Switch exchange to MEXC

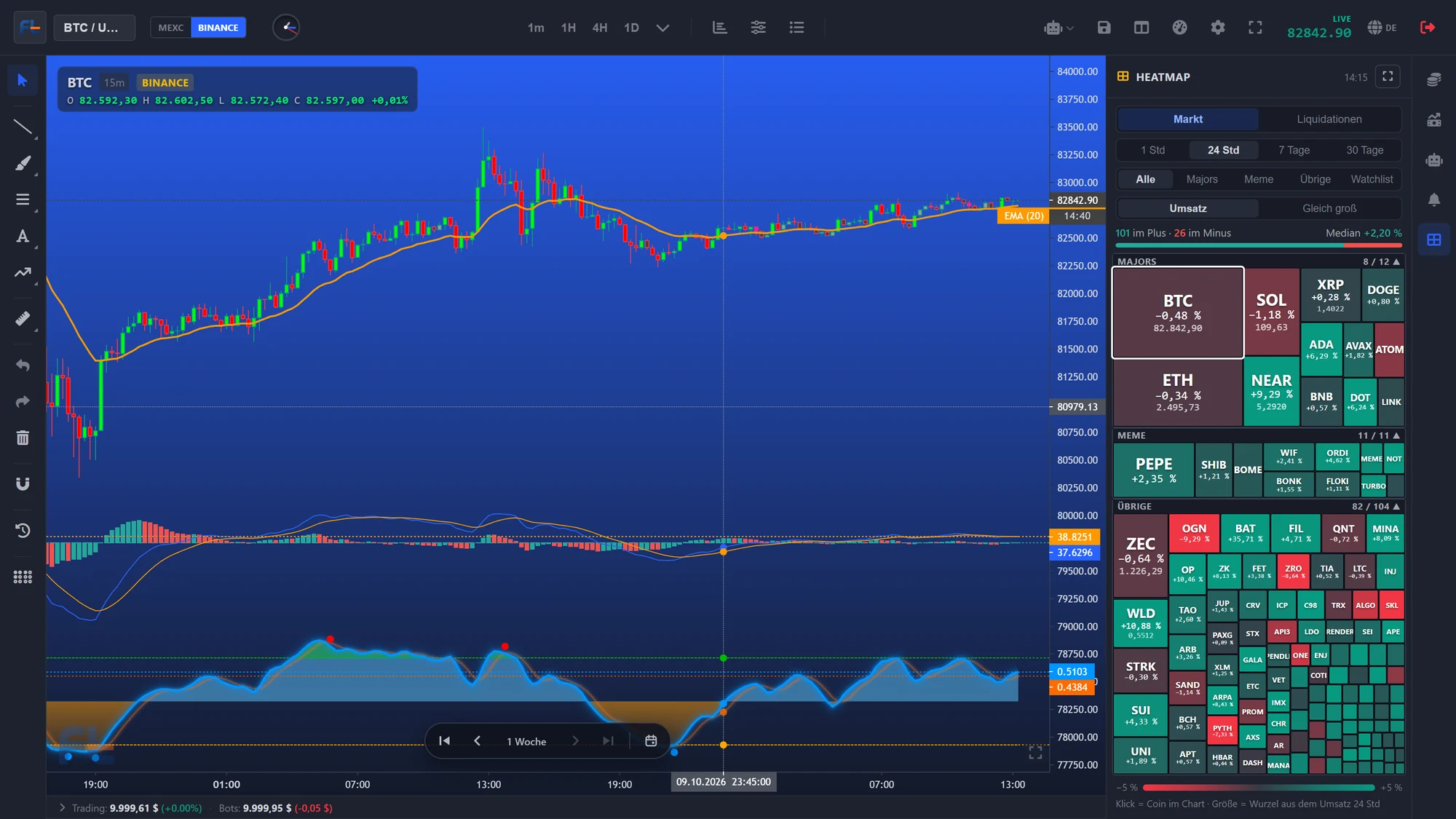pos(170,28)
